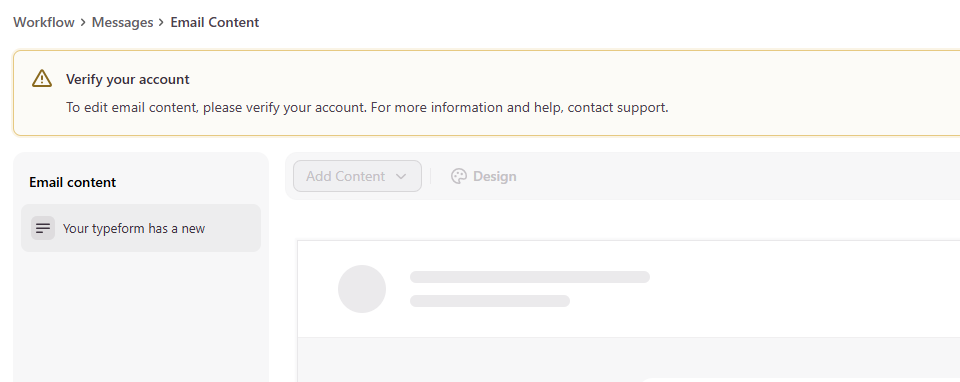Image resolution: width=960 pixels, height=382 pixels.
Task: Select 'Your typeform has a new' item
Action: coord(141,228)
